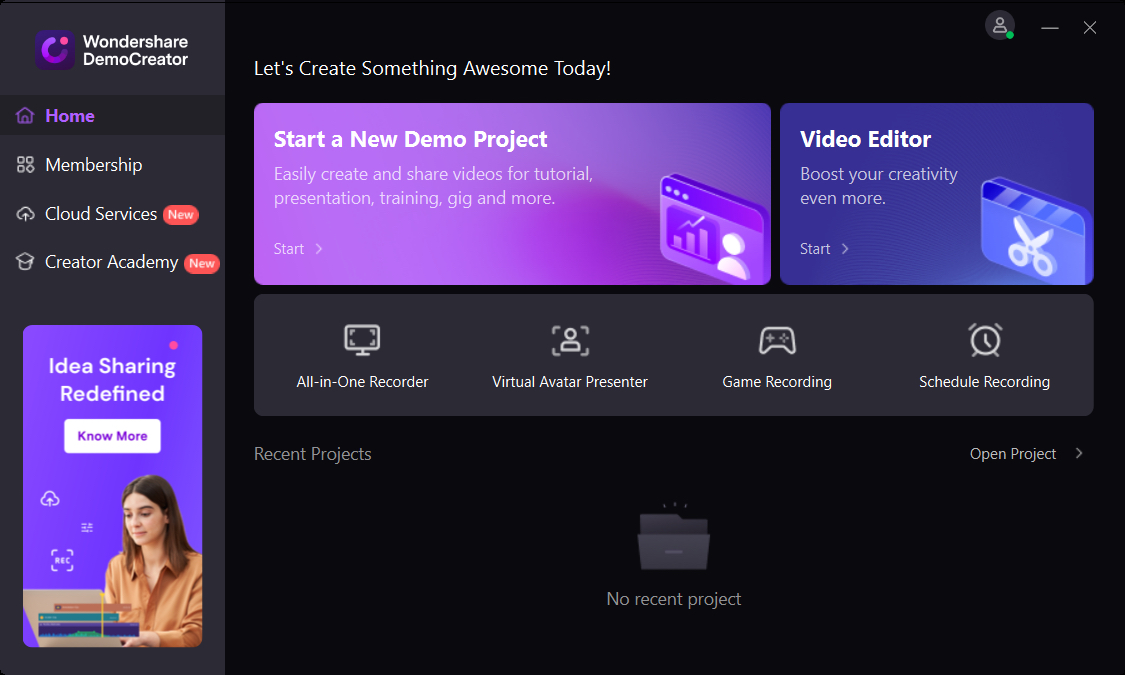Click the Recent Projects heading
Image resolution: width=1125 pixels, height=675 pixels.
coord(313,454)
